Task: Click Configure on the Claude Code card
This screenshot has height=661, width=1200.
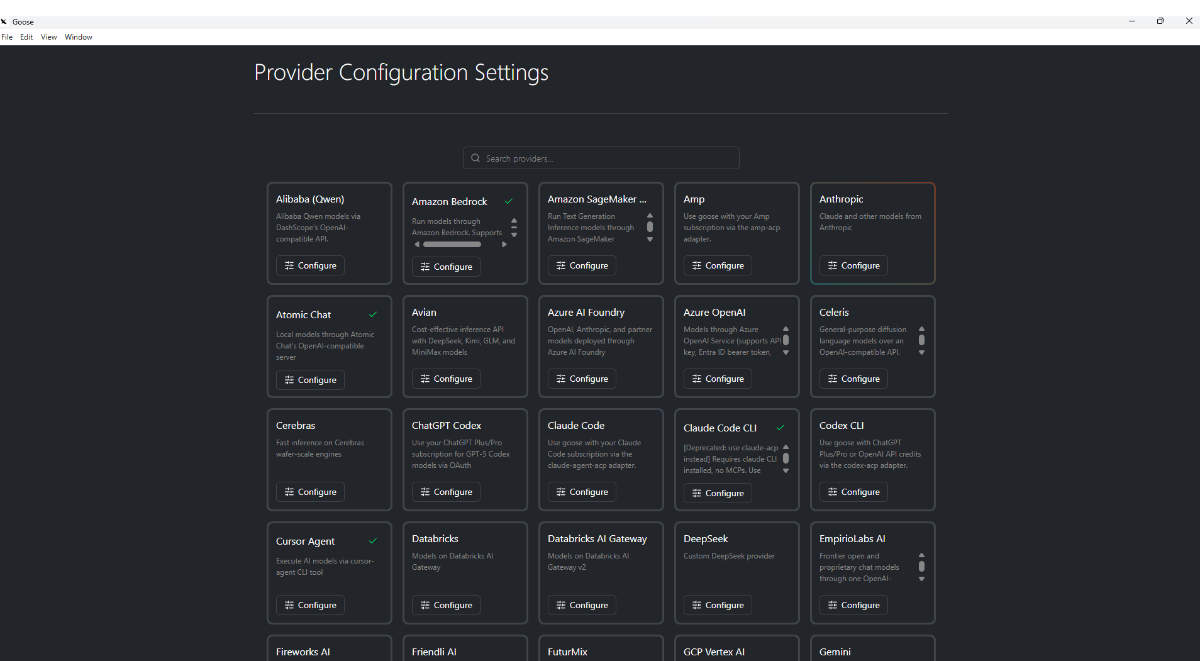Action: point(582,492)
